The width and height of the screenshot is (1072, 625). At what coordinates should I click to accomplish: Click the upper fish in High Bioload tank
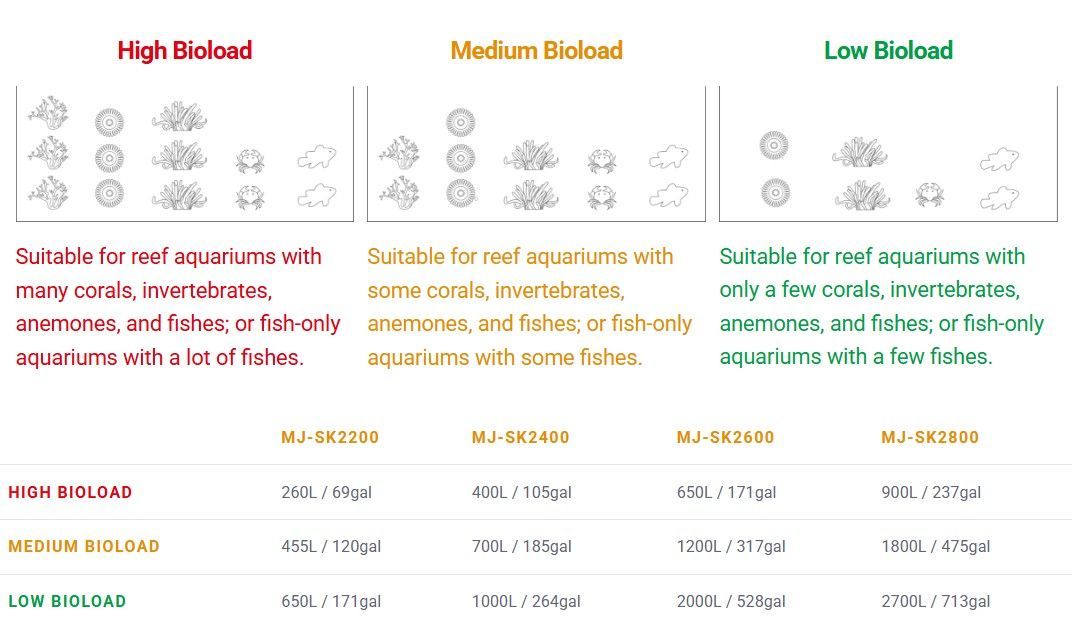pyautogui.click(x=316, y=157)
